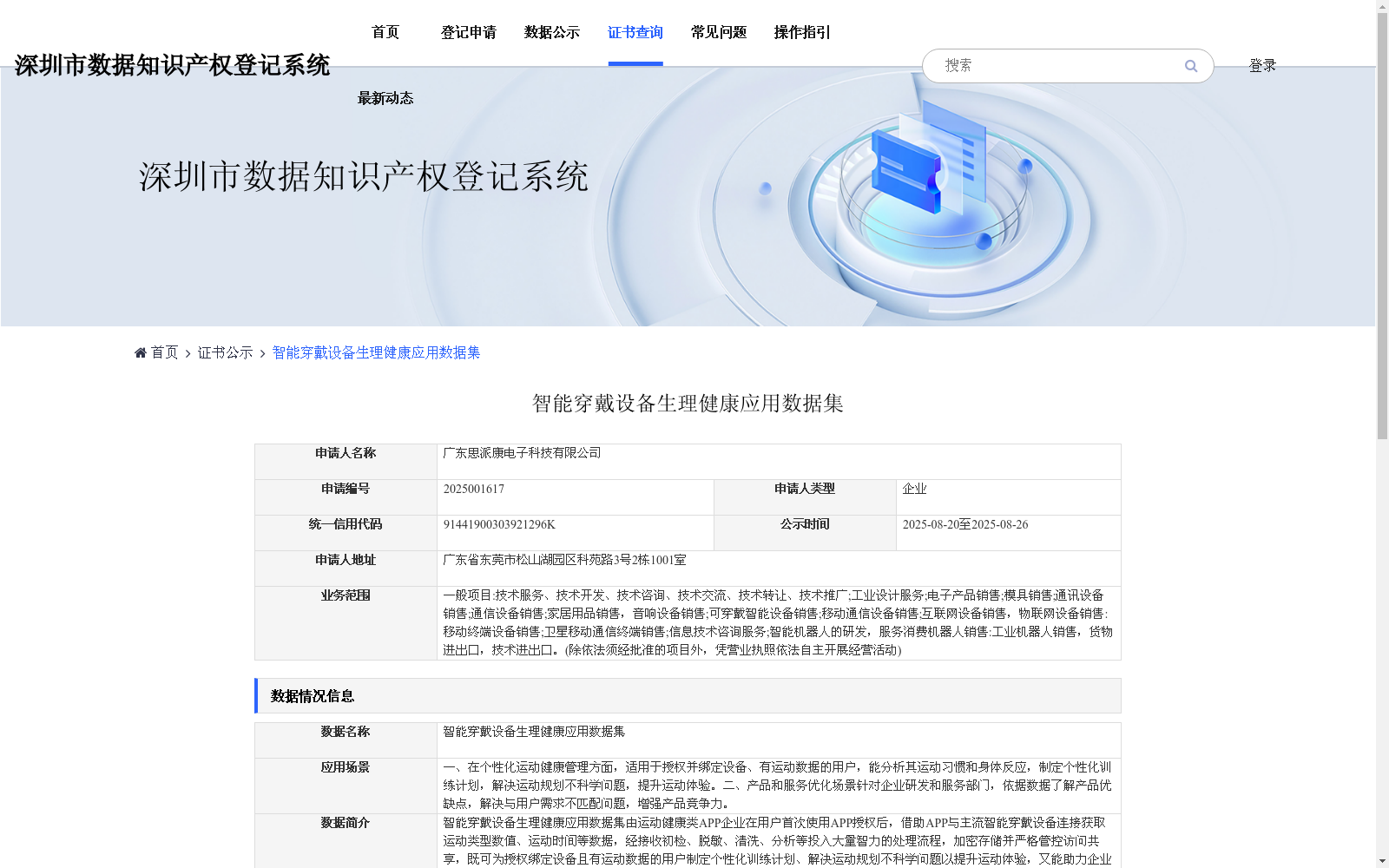This screenshot has width=1389, height=868.
Task: Click the data name value in 数据名称 row
Action: pos(534,732)
